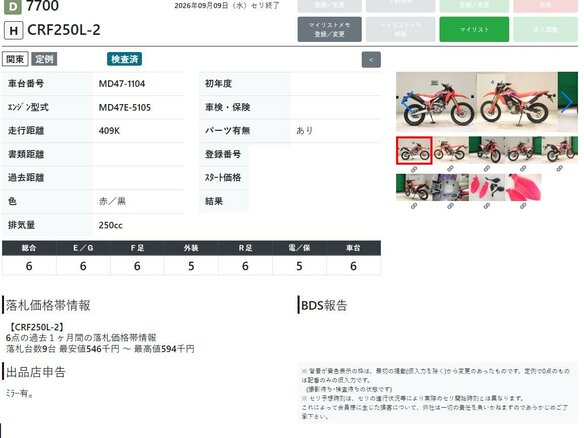
Task: Click the dark 'マイリストメモ 登録/変更' button
Action: [x=329, y=29]
